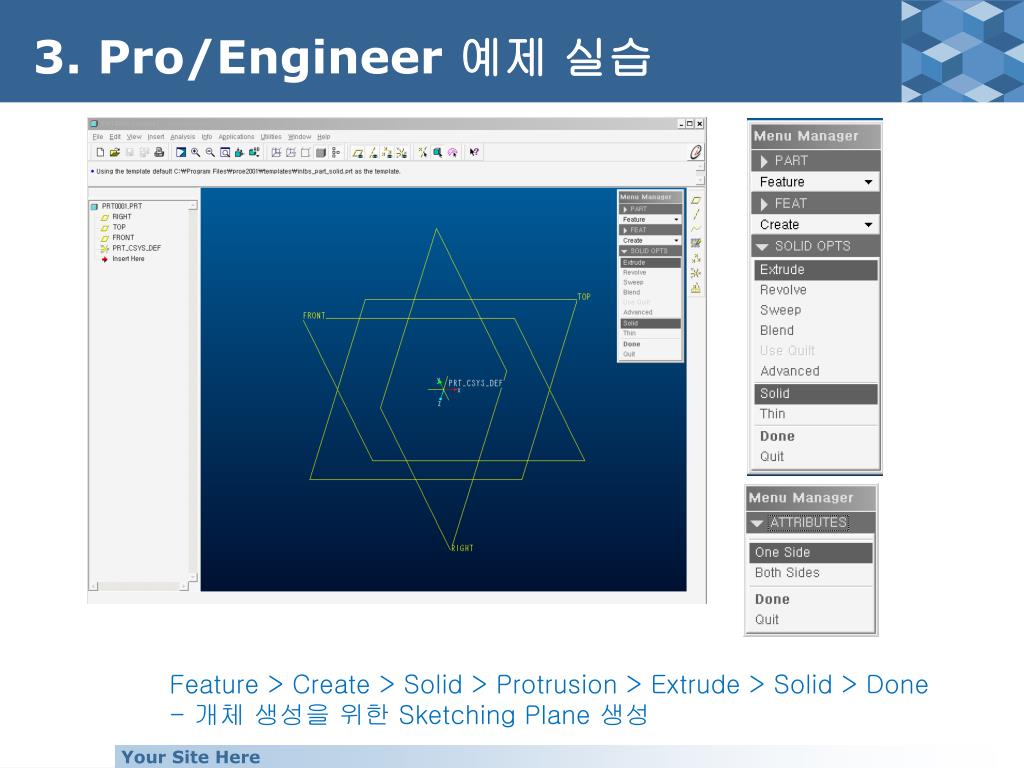The height and width of the screenshot is (768, 1024).
Task: Select Extrude in large Menu Manager
Action: coord(816,270)
